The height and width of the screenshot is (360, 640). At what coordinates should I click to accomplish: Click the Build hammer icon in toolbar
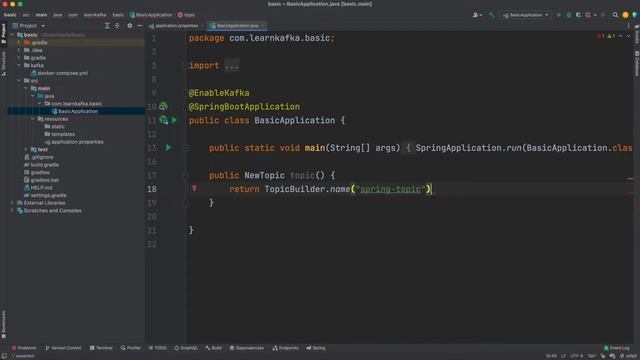click(491, 15)
